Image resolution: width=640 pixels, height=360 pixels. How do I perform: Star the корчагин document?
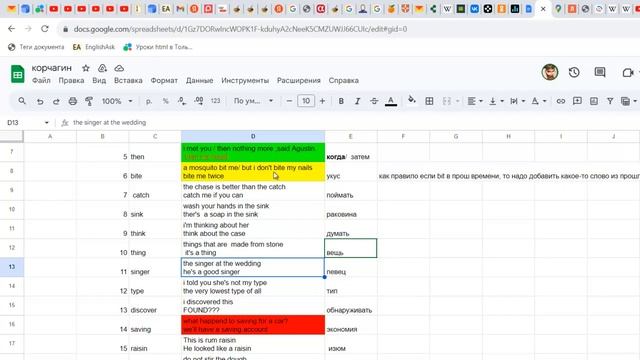pos(86,68)
